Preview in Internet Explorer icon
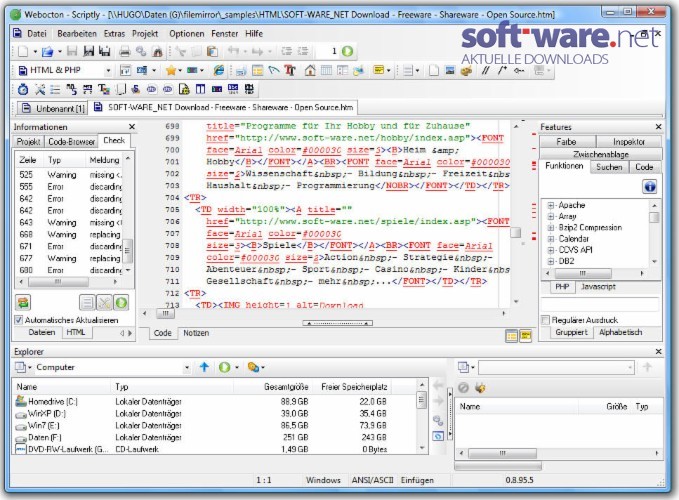Image resolution: width=679 pixels, height=500 pixels. (219, 70)
